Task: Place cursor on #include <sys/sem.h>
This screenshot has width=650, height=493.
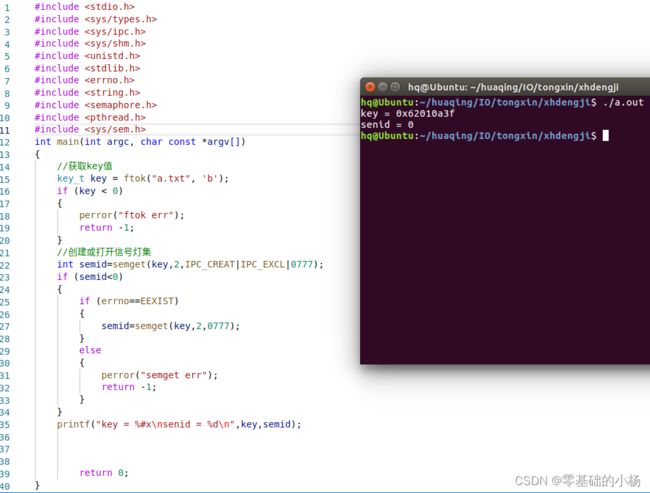Action: [x=90, y=129]
